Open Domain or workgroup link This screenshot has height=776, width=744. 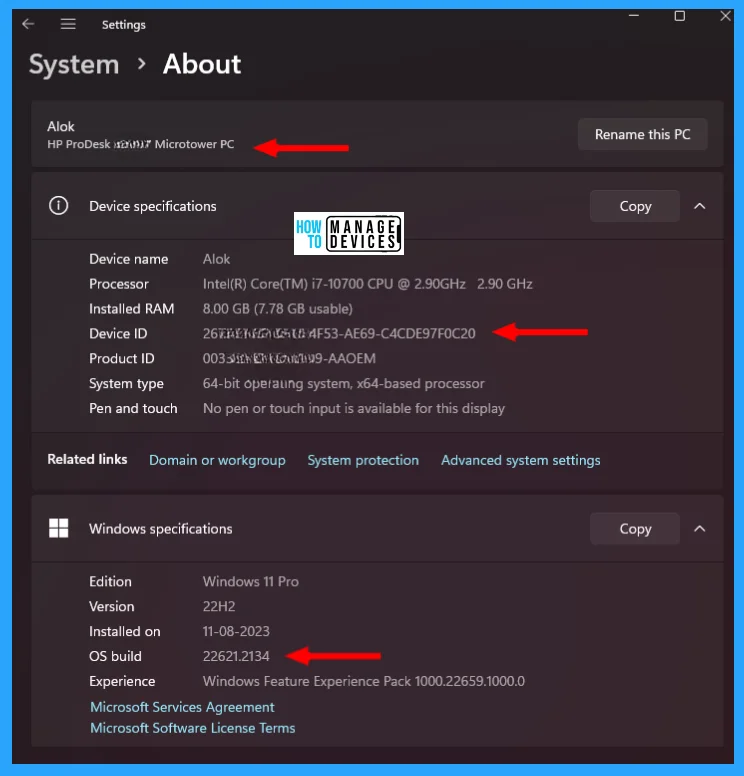[x=217, y=460]
